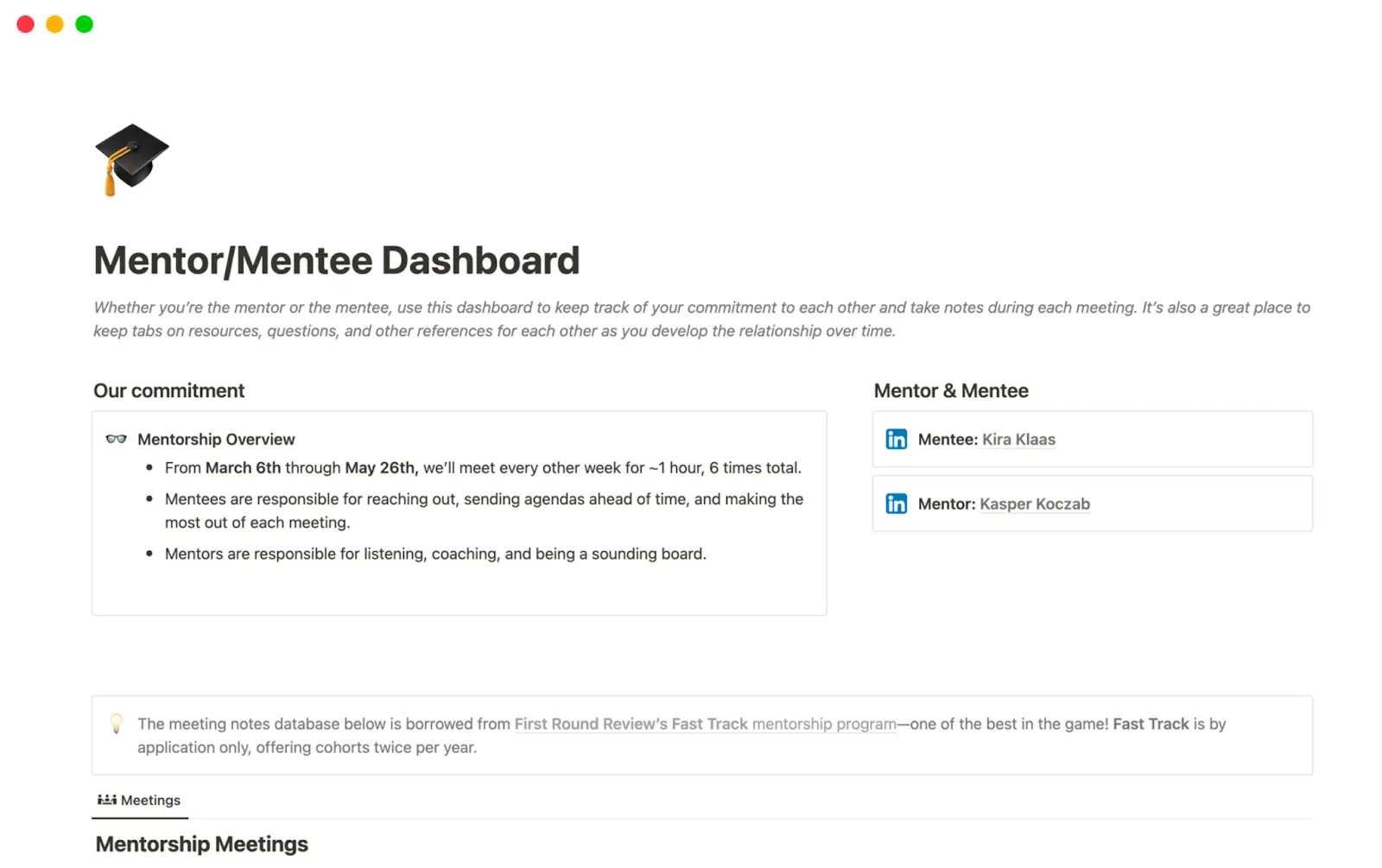Click the bullet mentioning March 6th meeting schedule
The width and height of the screenshot is (1382, 868).
pos(483,467)
